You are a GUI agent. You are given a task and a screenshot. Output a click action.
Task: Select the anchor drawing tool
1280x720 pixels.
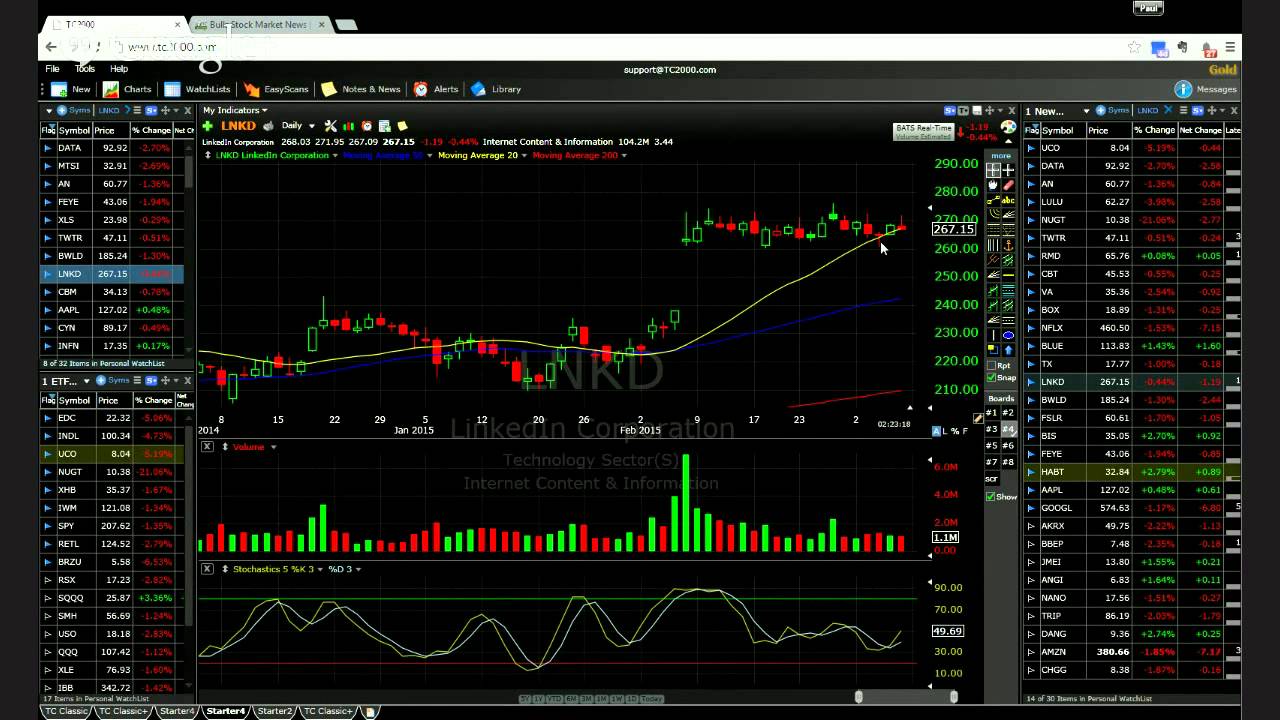(x=1008, y=244)
